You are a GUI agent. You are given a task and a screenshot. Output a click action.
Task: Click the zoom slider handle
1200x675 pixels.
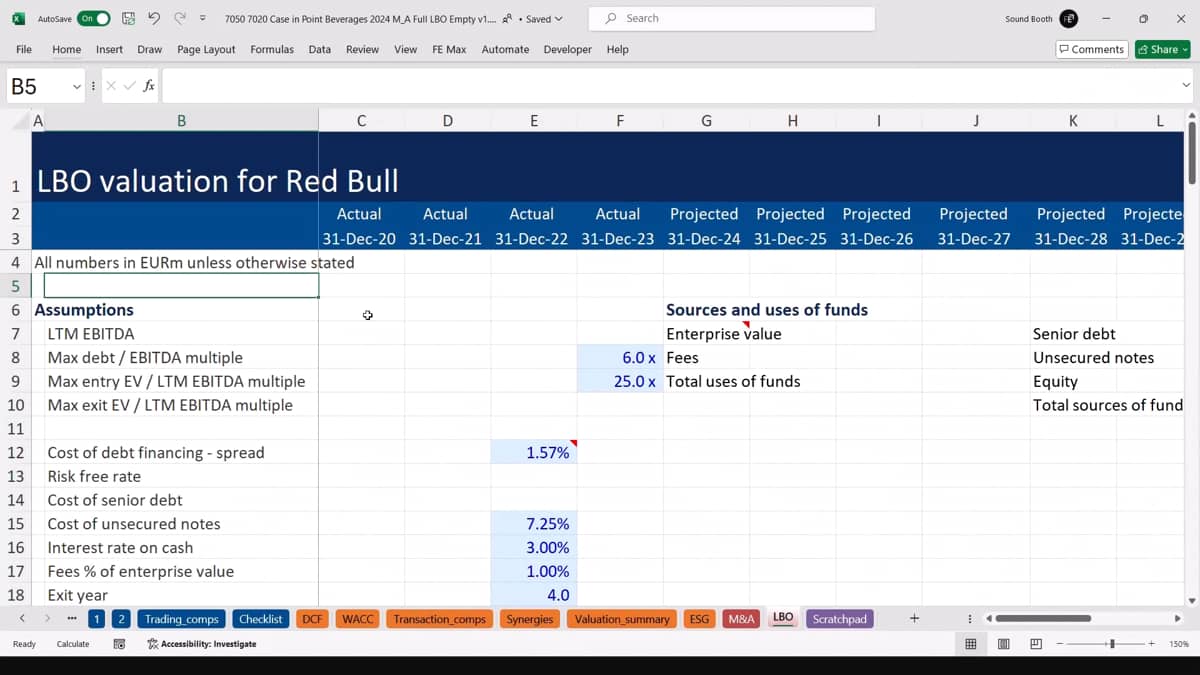[x=1112, y=644]
